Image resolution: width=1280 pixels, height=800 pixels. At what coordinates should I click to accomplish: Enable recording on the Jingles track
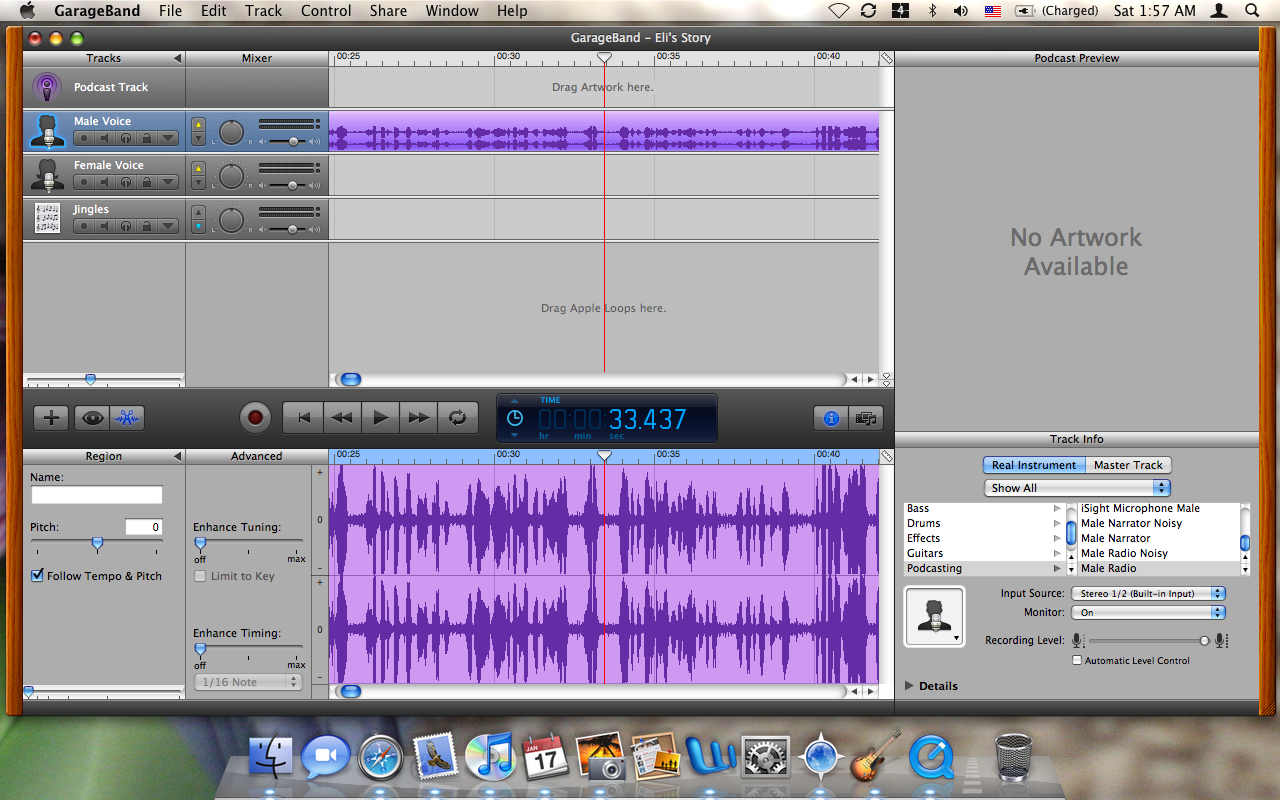84,226
